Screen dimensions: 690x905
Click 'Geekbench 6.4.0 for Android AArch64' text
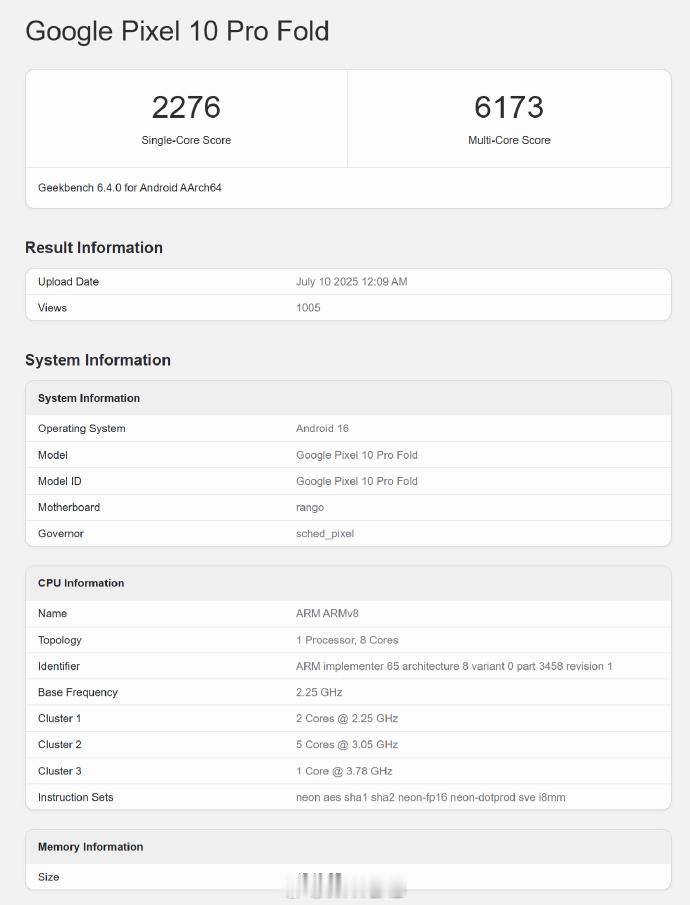coord(130,188)
